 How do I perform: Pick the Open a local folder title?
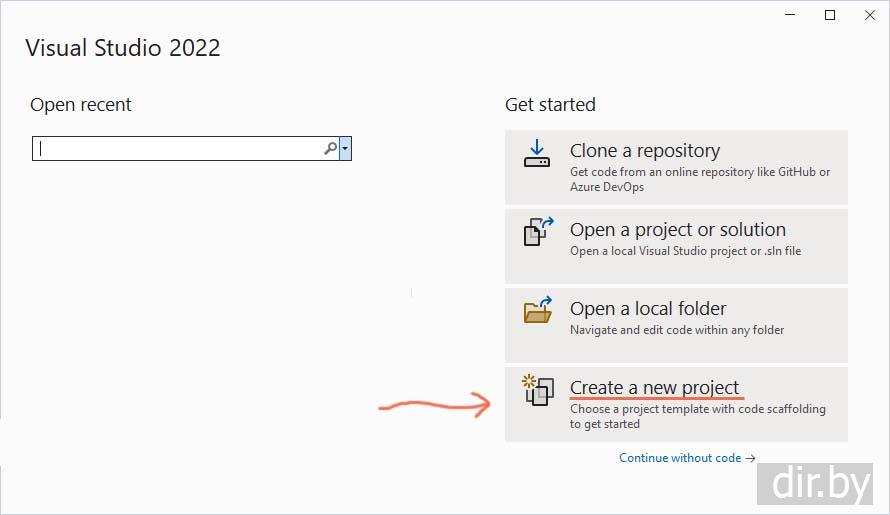(648, 309)
